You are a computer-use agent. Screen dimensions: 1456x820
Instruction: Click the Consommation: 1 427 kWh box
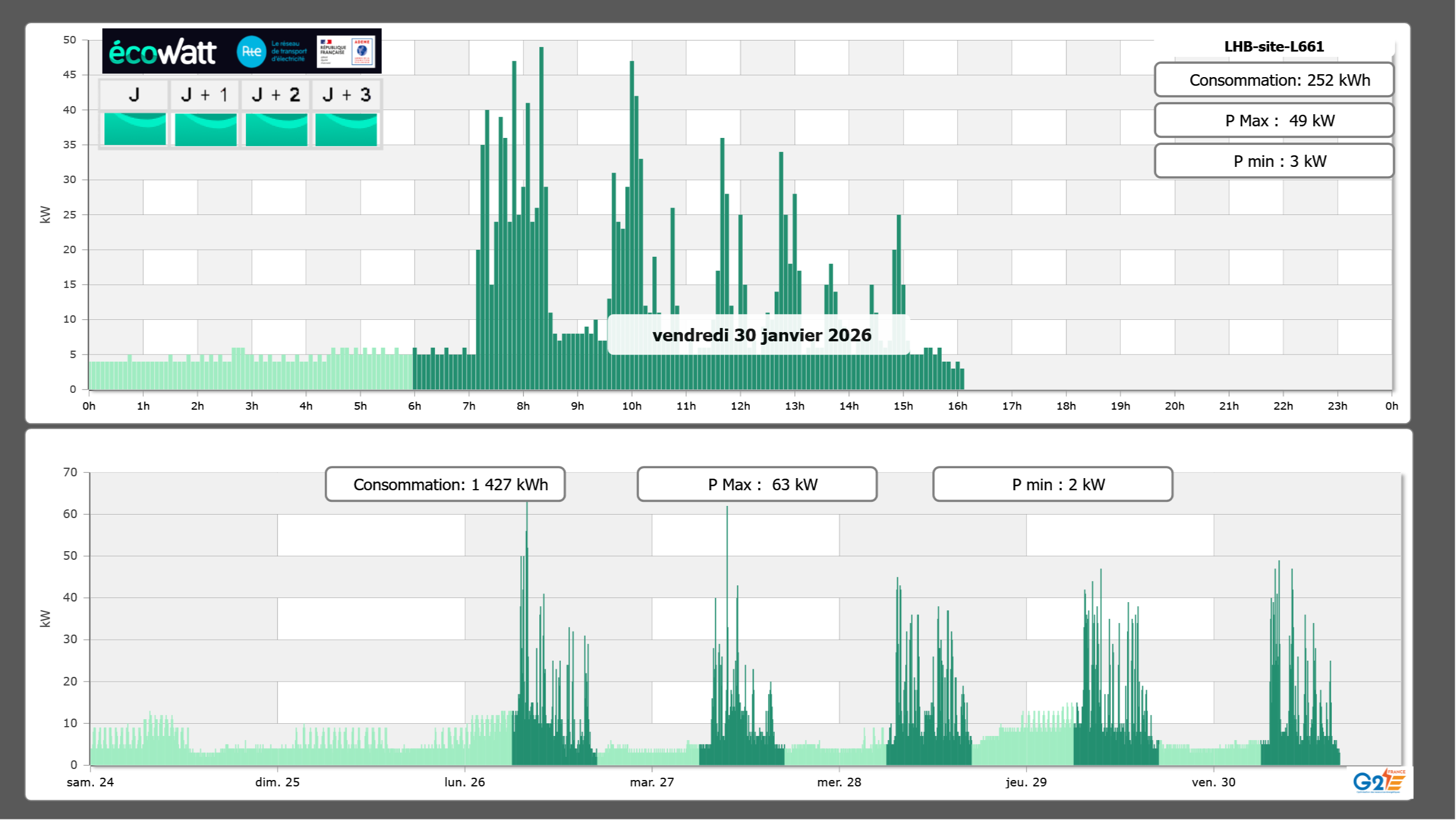[445, 484]
